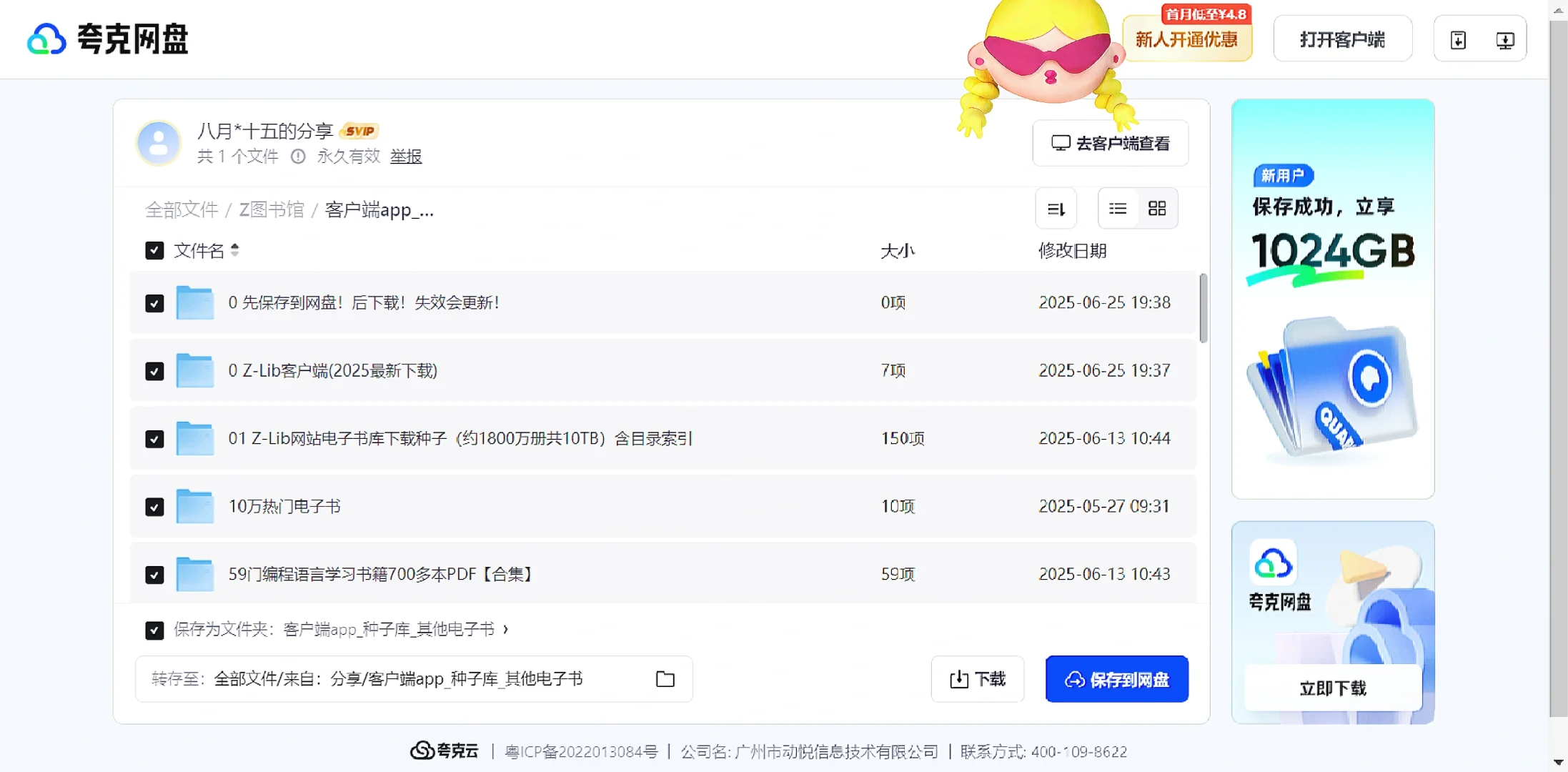The image size is (1568, 772).
Task: Switch to list view
Action: [x=1118, y=208]
